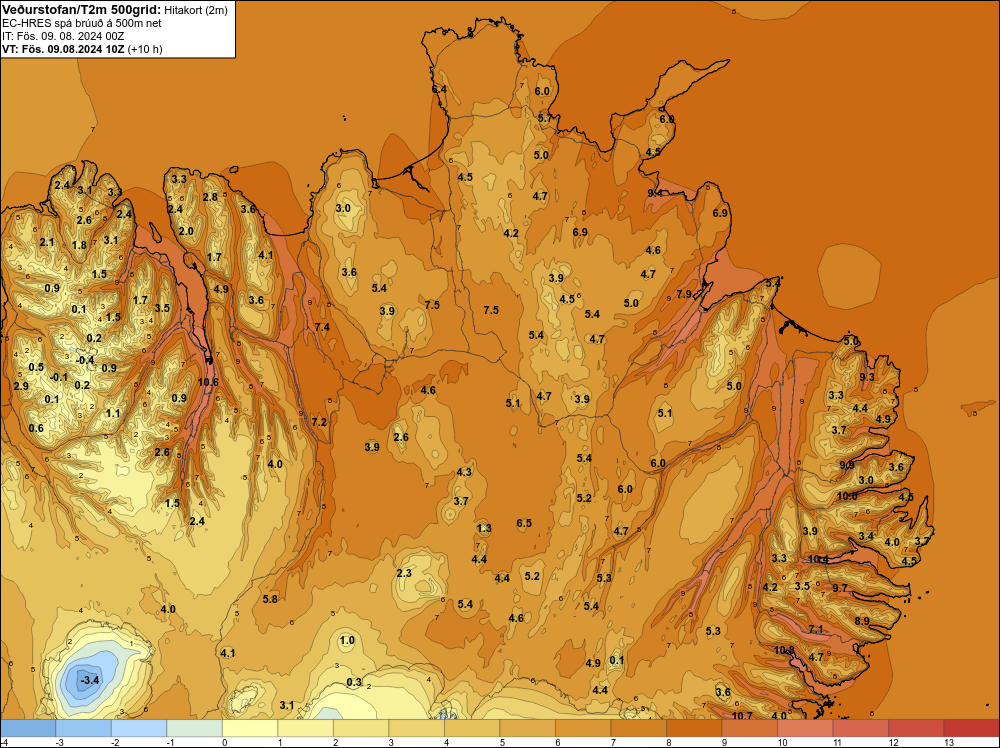Click the '8.9' temperature value
The width and height of the screenshot is (1000, 748).
pos(862,621)
